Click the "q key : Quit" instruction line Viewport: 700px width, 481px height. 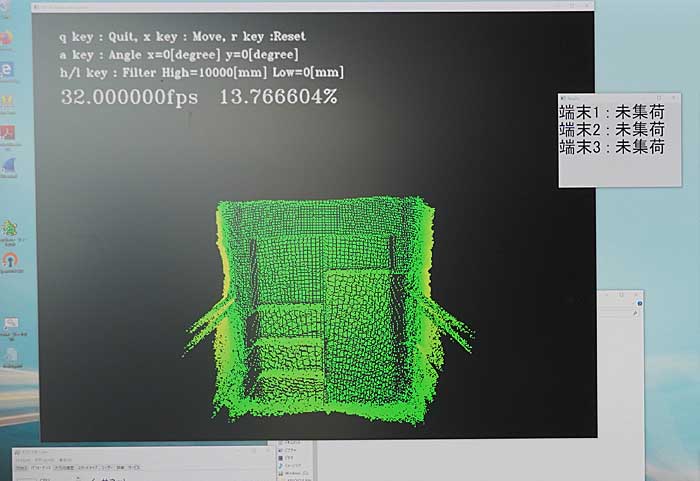[183, 37]
